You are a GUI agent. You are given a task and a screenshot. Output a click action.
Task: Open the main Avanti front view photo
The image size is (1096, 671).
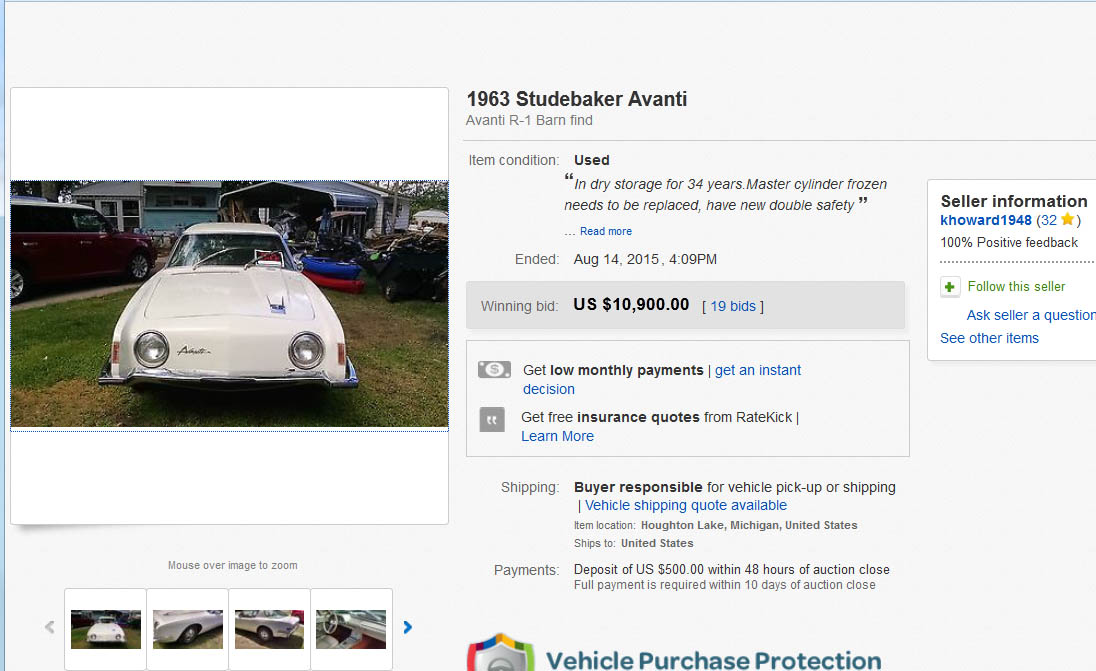229,304
